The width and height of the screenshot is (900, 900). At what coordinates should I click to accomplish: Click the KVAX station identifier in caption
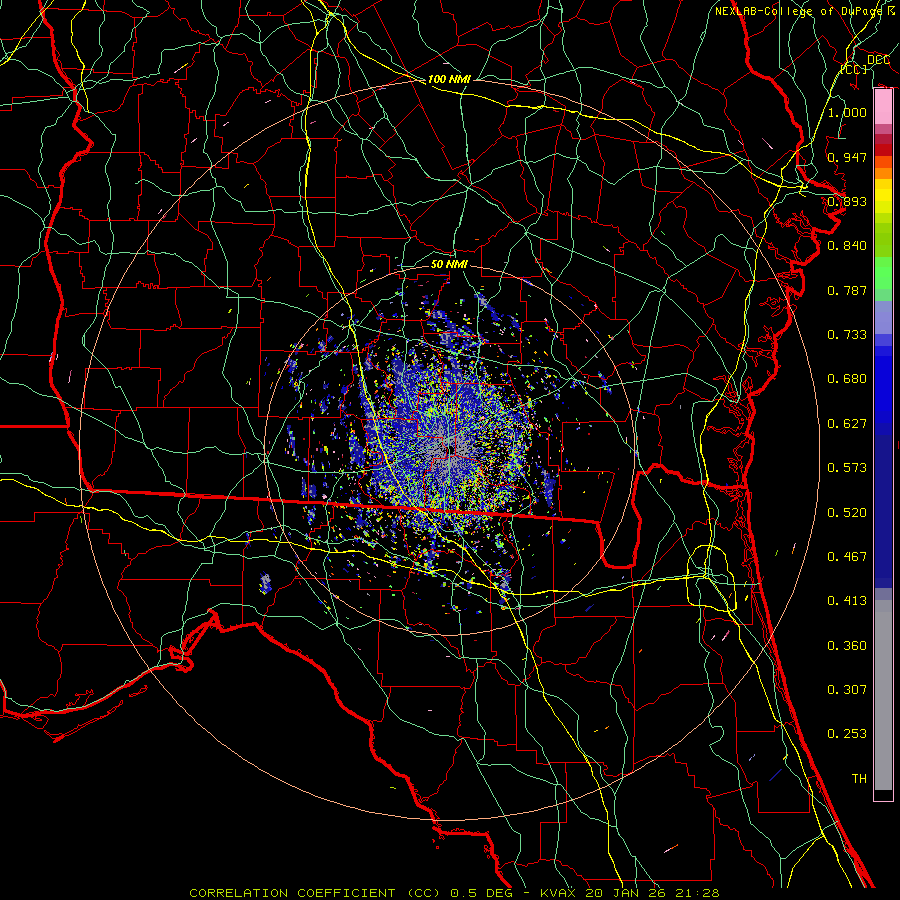[558, 893]
